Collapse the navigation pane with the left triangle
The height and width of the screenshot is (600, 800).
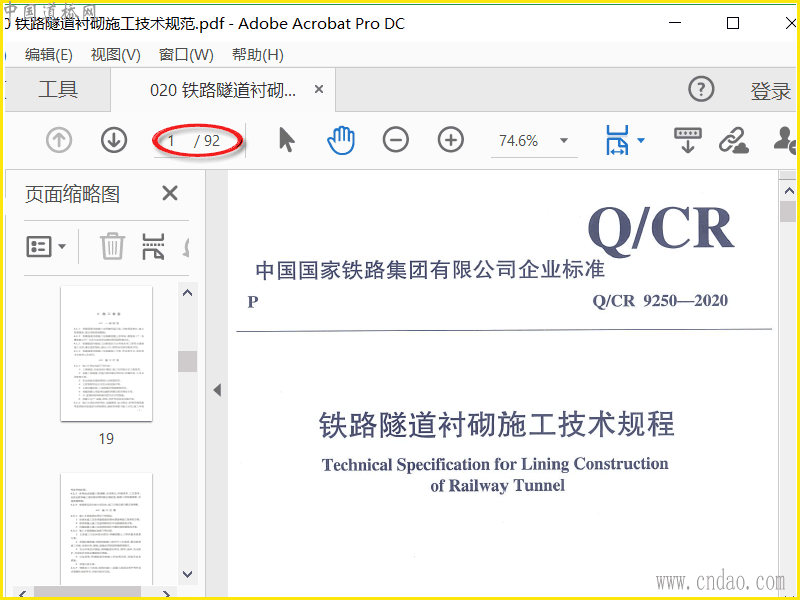tap(217, 390)
